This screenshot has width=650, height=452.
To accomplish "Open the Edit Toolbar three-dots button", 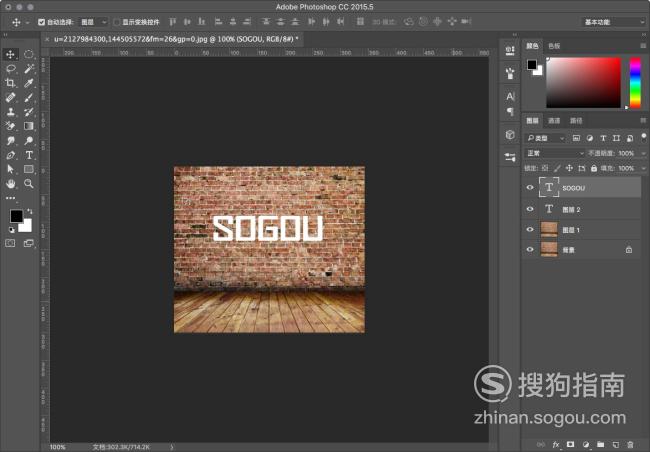I will tap(10, 198).
